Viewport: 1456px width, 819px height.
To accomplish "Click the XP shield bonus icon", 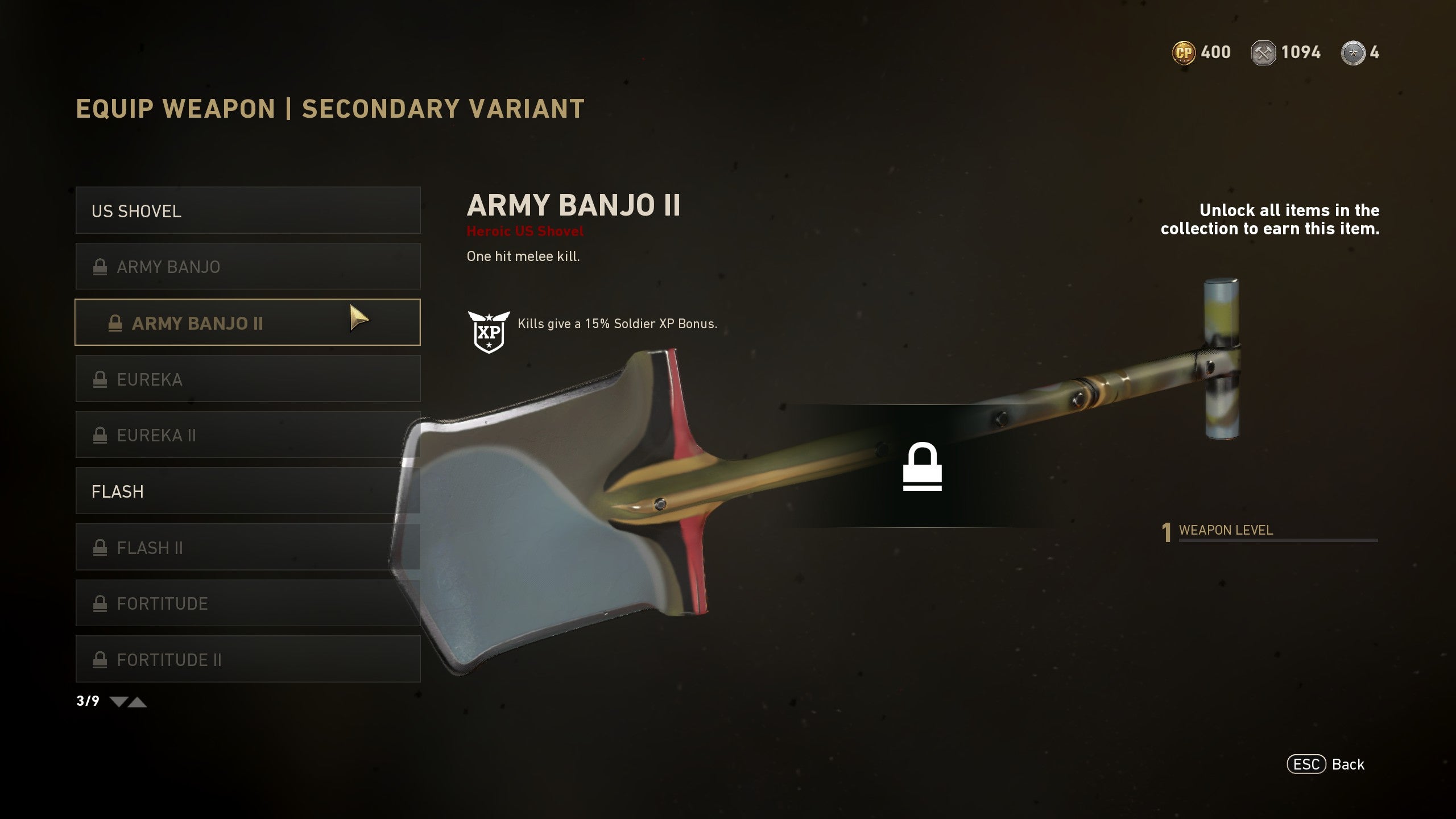I will click(489, 332).
